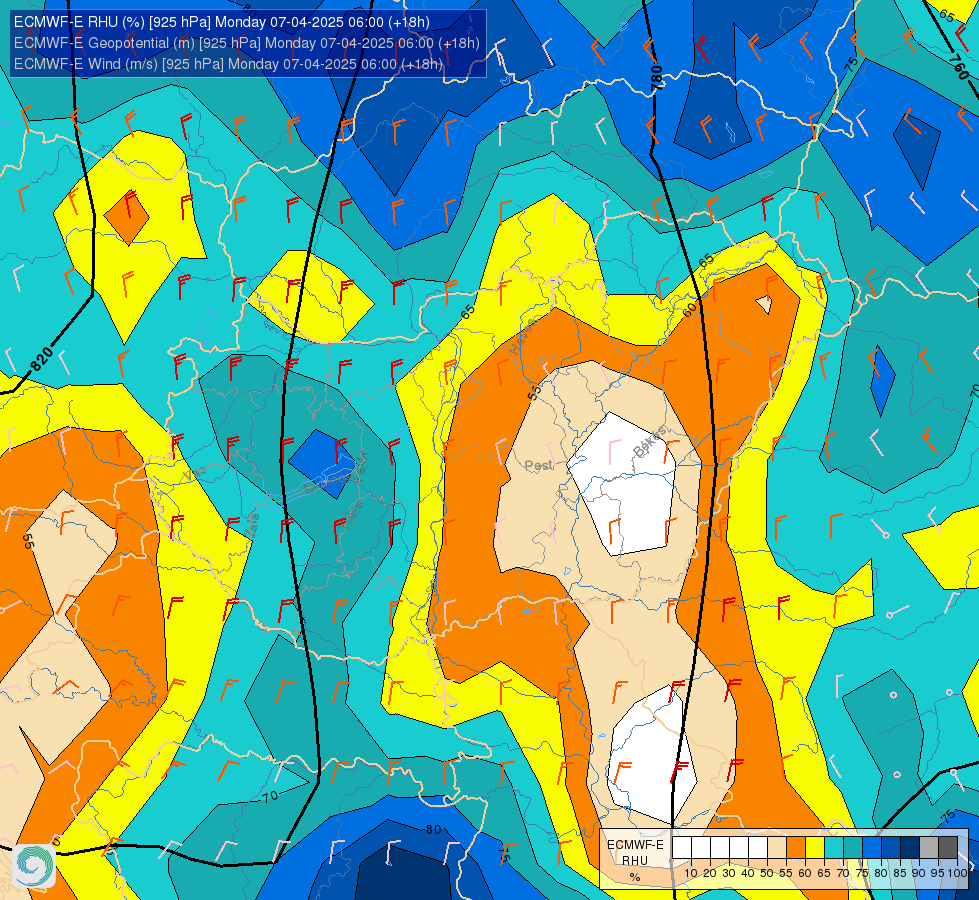Click the 820 geopotential contour label
Screen dimensions: 979x900
tap(41, 359)
